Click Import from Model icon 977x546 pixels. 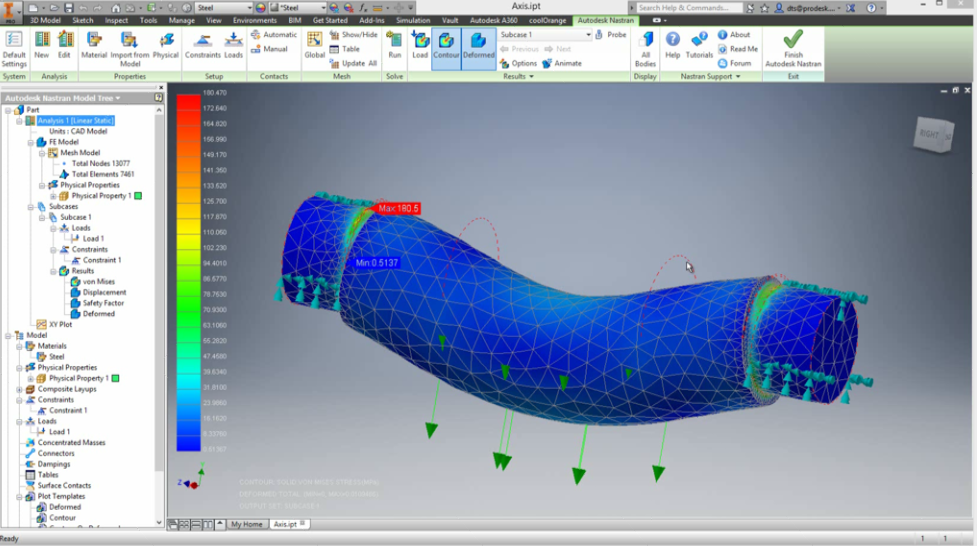(x=130, y=49)
